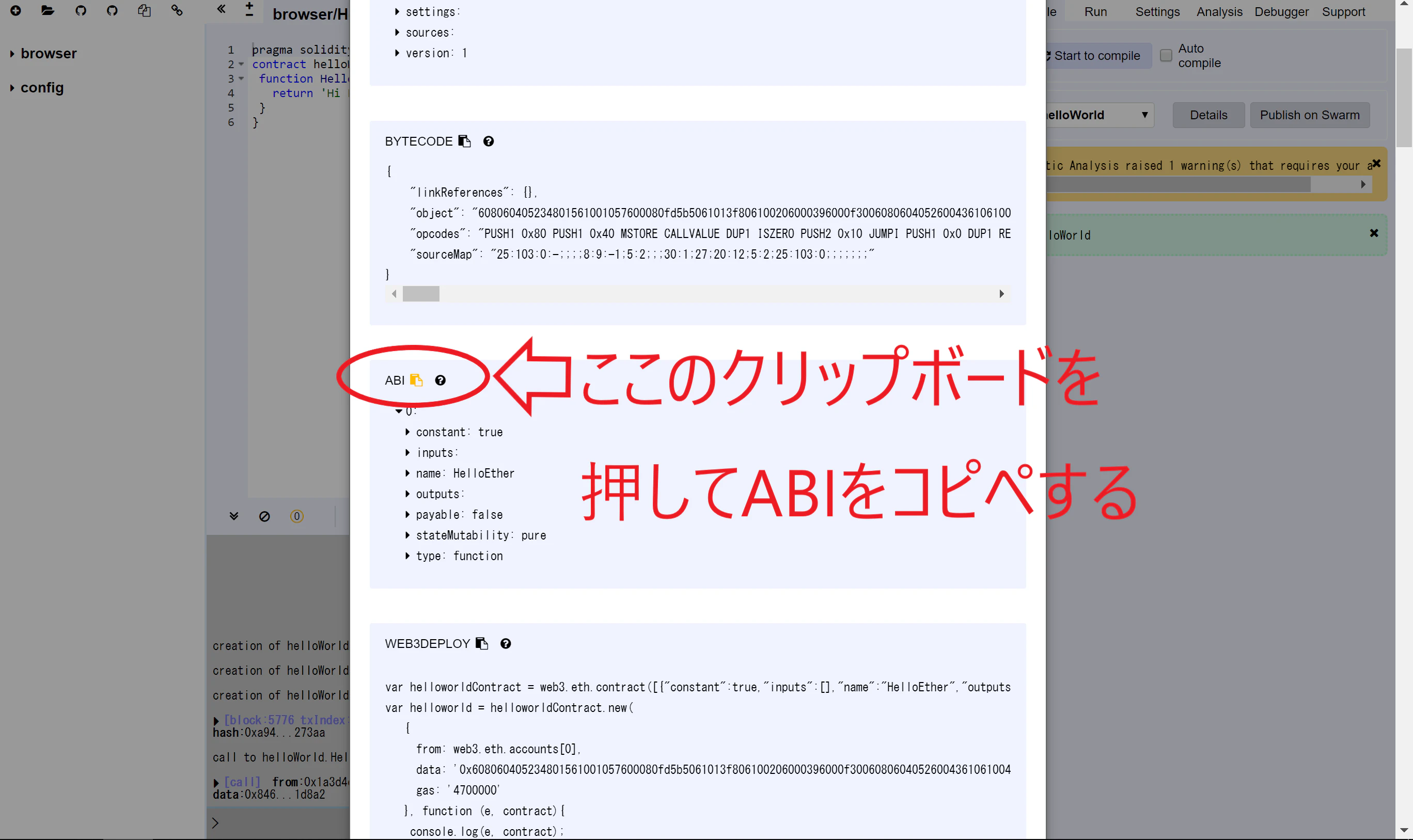
Task: Copy BYTECODE to clipboard
Action: pos(464,141)
